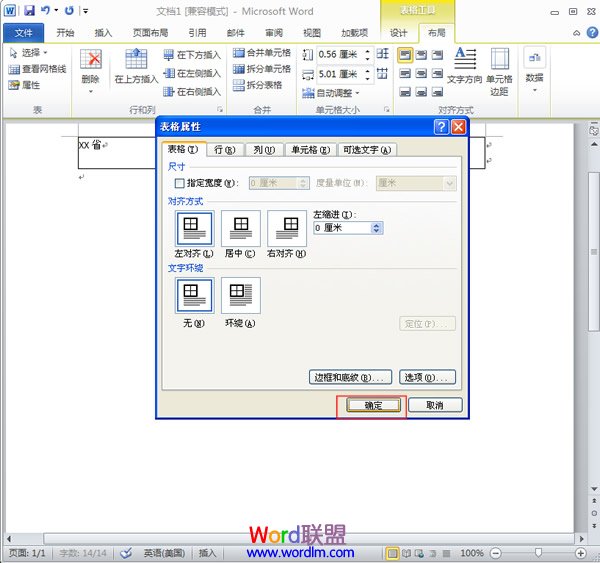Select Right alignment (右对齐) option
This screenshot has height=563, width=600.
pyautogui.click(x=287, y=228)
